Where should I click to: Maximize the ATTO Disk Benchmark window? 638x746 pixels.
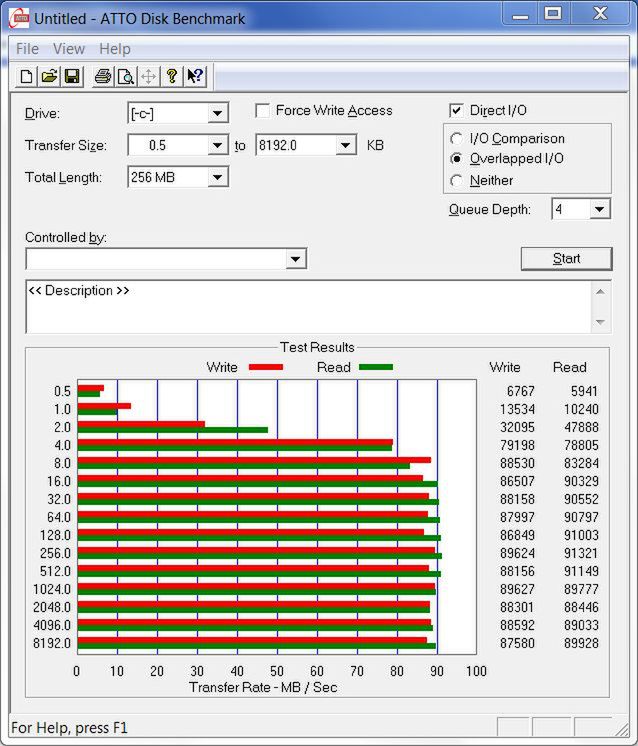click(553, 14)
